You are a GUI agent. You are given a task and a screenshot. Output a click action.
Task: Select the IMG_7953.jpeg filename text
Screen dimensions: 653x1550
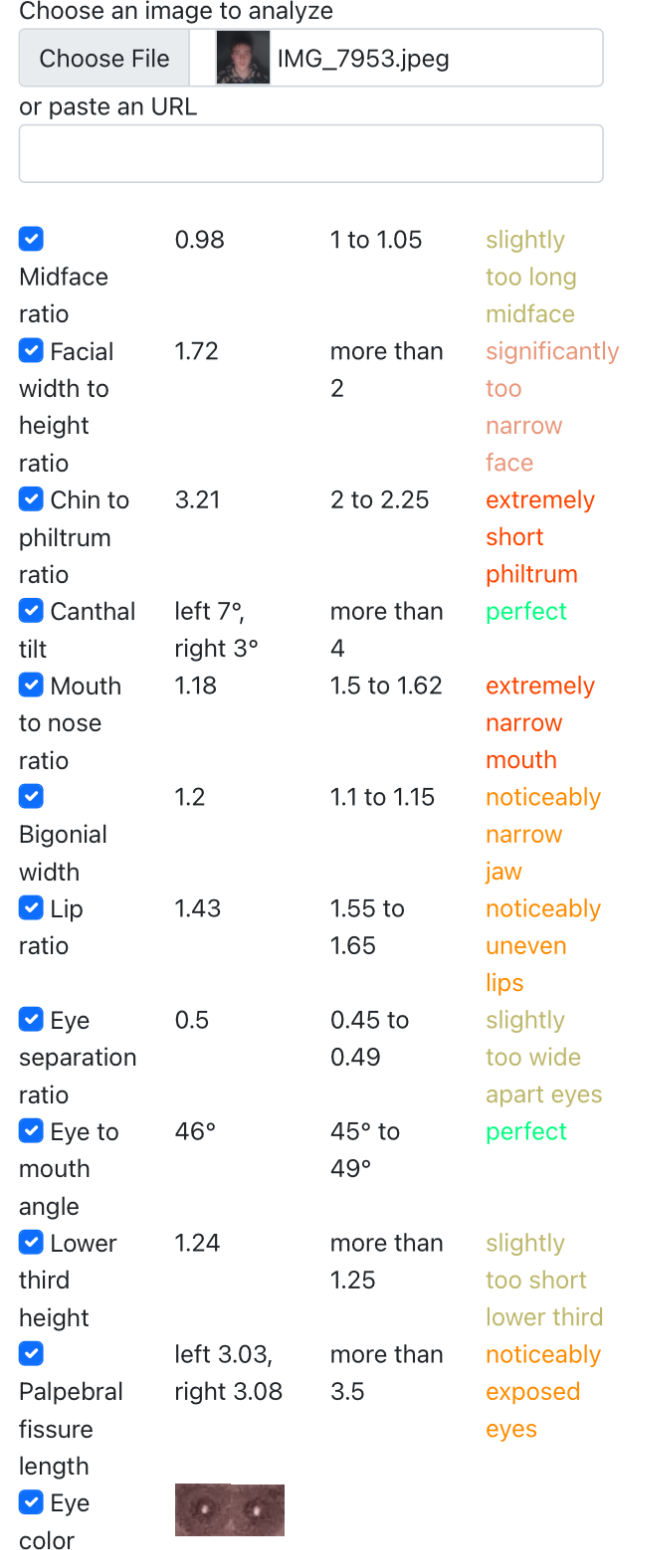pos(363,59)
